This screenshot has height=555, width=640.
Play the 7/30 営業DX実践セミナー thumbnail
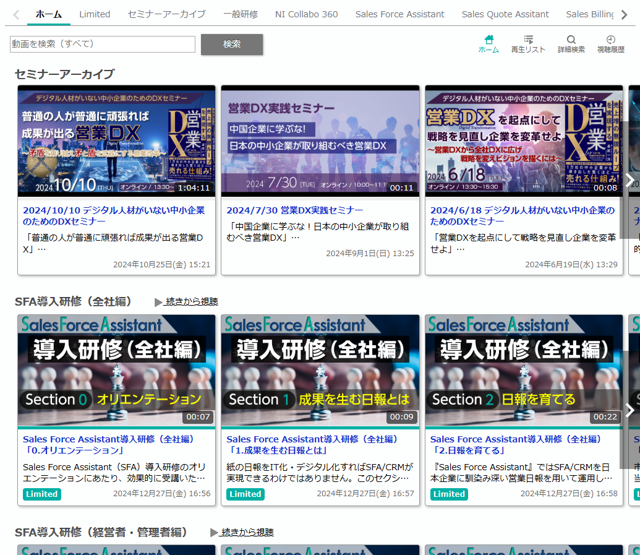tap(320, 141)
